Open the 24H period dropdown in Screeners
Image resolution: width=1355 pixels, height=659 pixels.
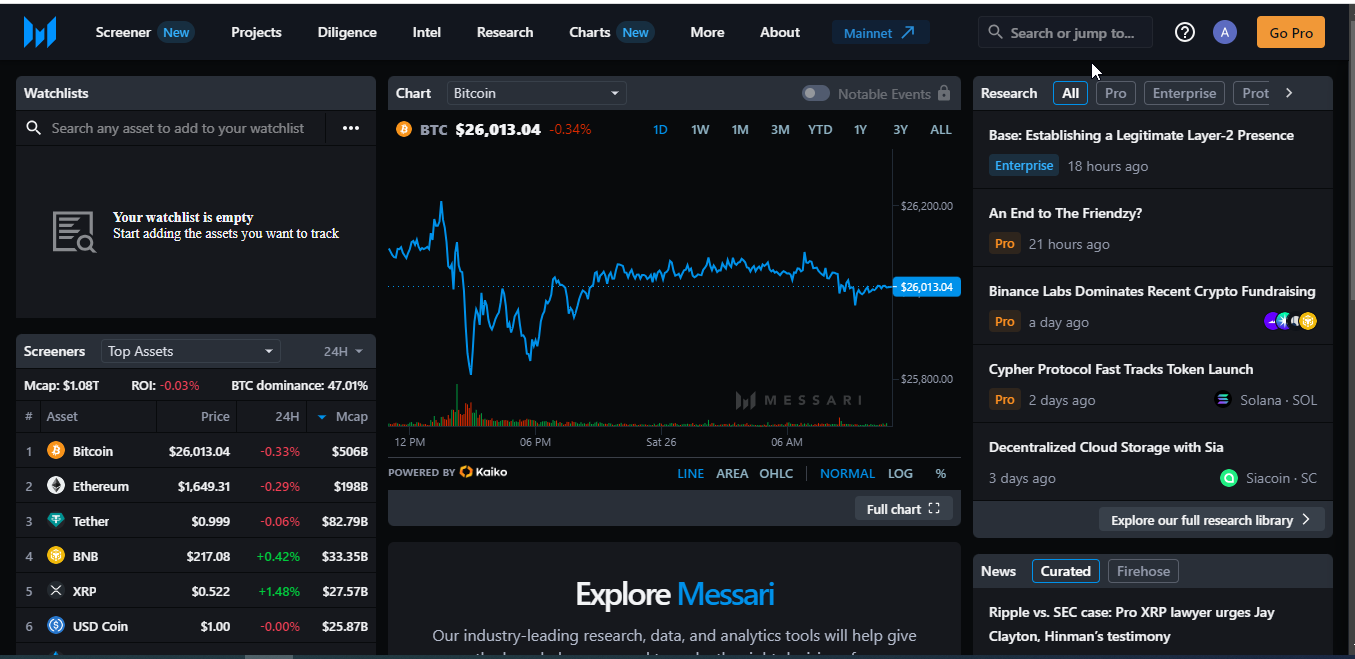343,351
